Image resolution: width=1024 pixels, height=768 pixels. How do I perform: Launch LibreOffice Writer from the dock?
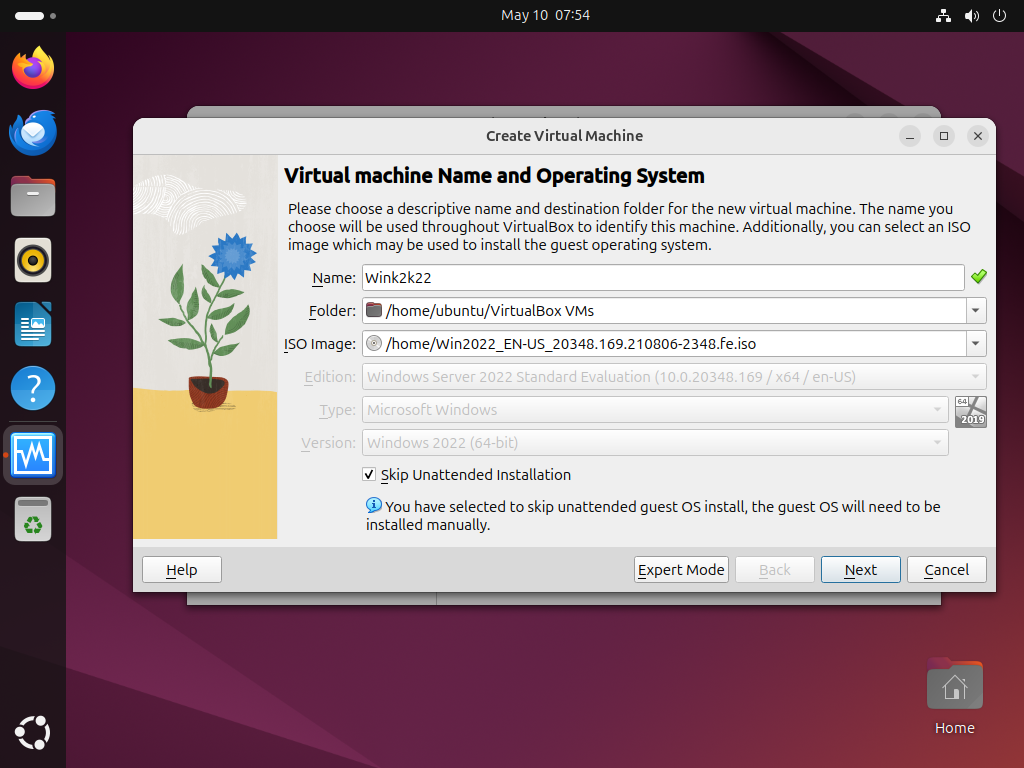33,325
